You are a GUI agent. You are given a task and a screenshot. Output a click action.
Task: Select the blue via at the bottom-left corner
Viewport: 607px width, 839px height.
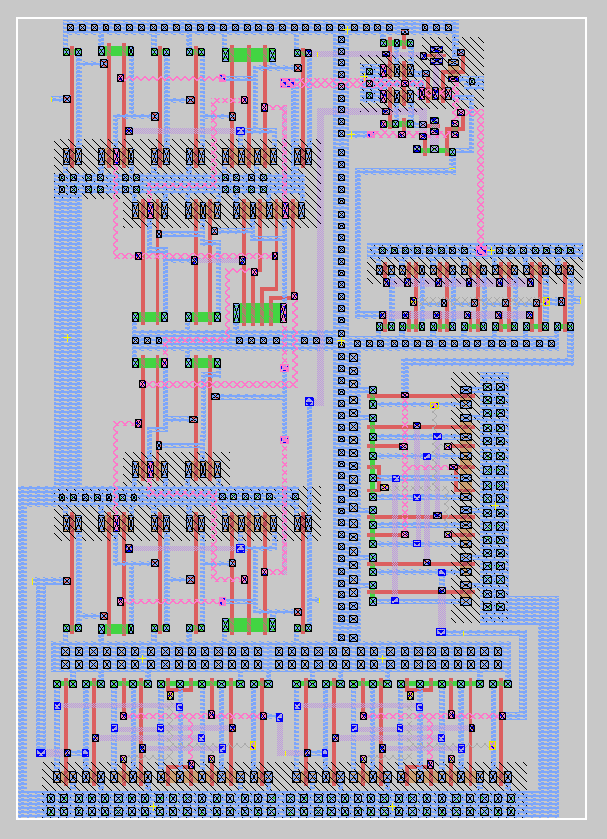[41, 752]
